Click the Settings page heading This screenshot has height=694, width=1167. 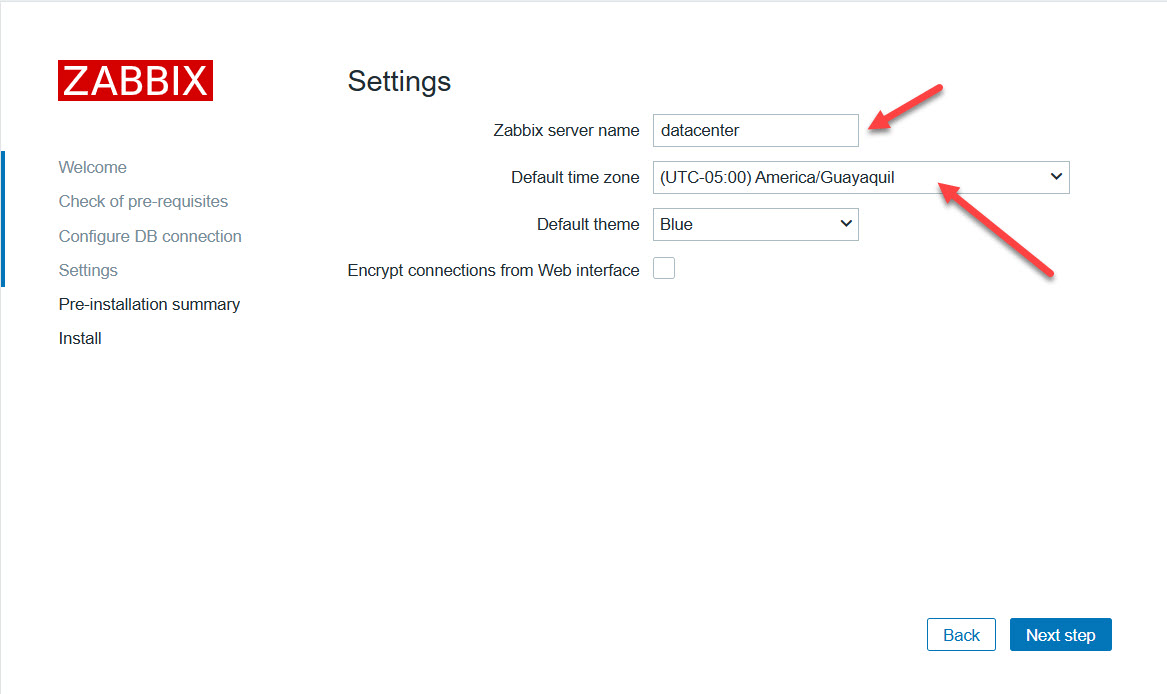(399, 81)
